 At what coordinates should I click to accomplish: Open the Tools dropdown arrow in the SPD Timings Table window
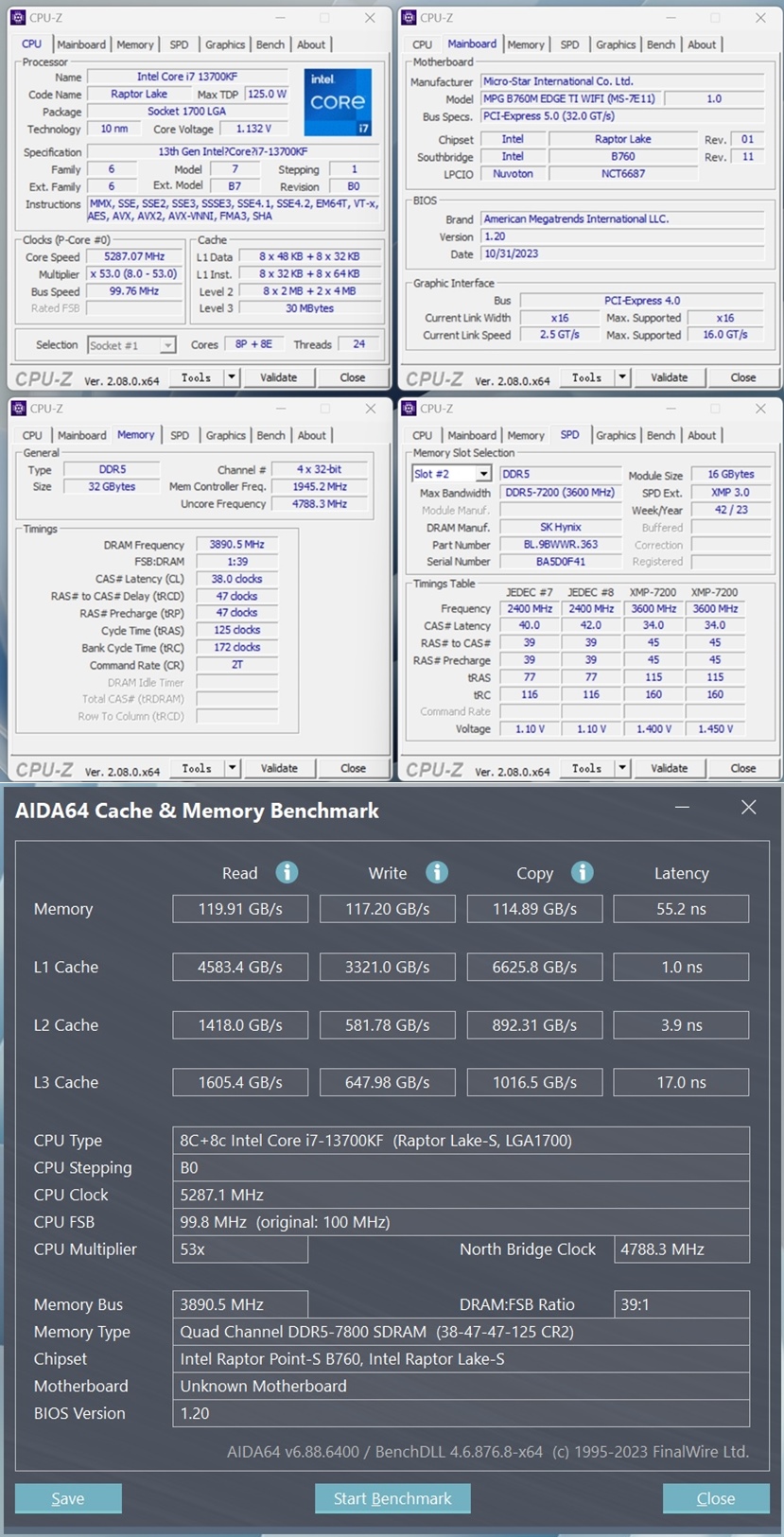[621, 768]
